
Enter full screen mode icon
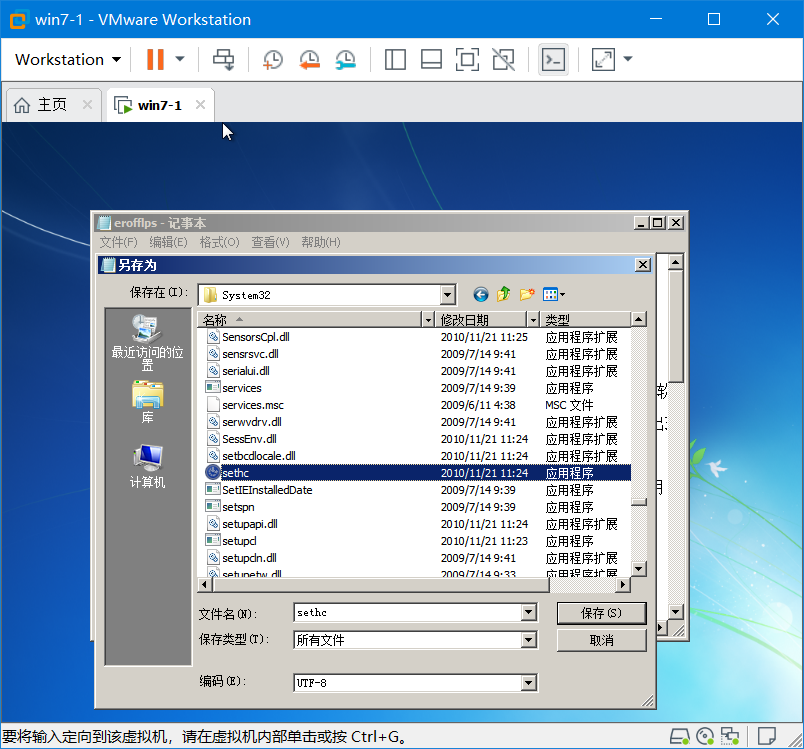click(x=467, y=59)
